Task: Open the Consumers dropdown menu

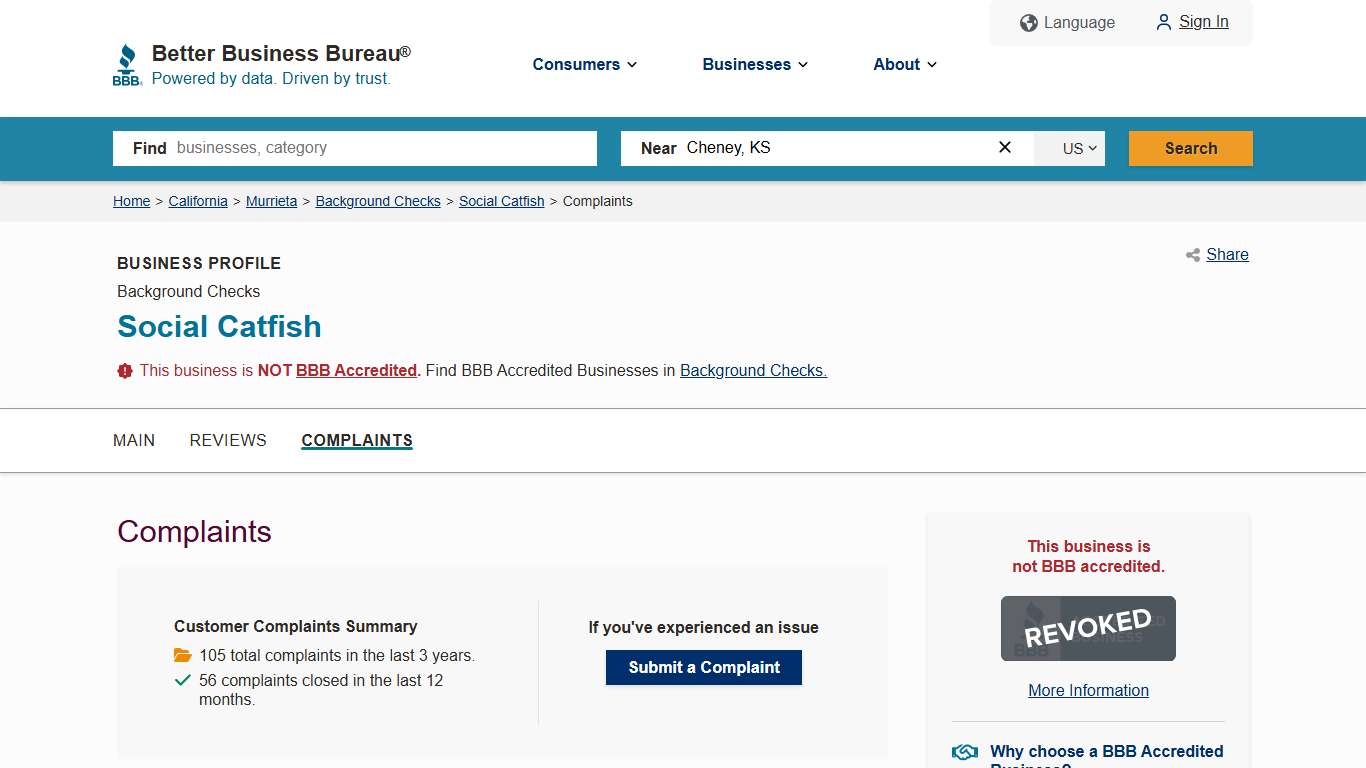Action: click(x=583, y=64)
